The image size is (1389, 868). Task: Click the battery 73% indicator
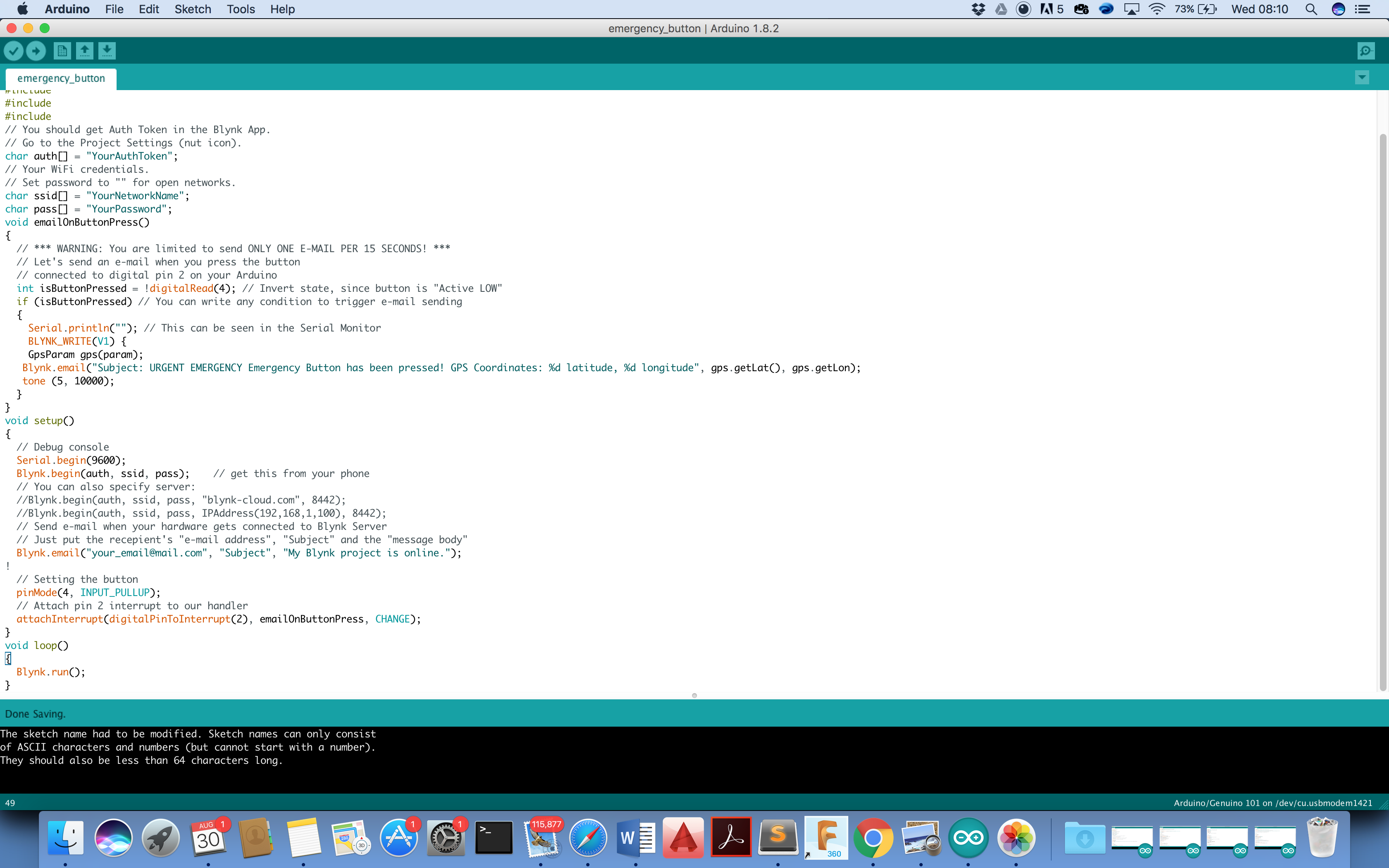pos(1196,9)
